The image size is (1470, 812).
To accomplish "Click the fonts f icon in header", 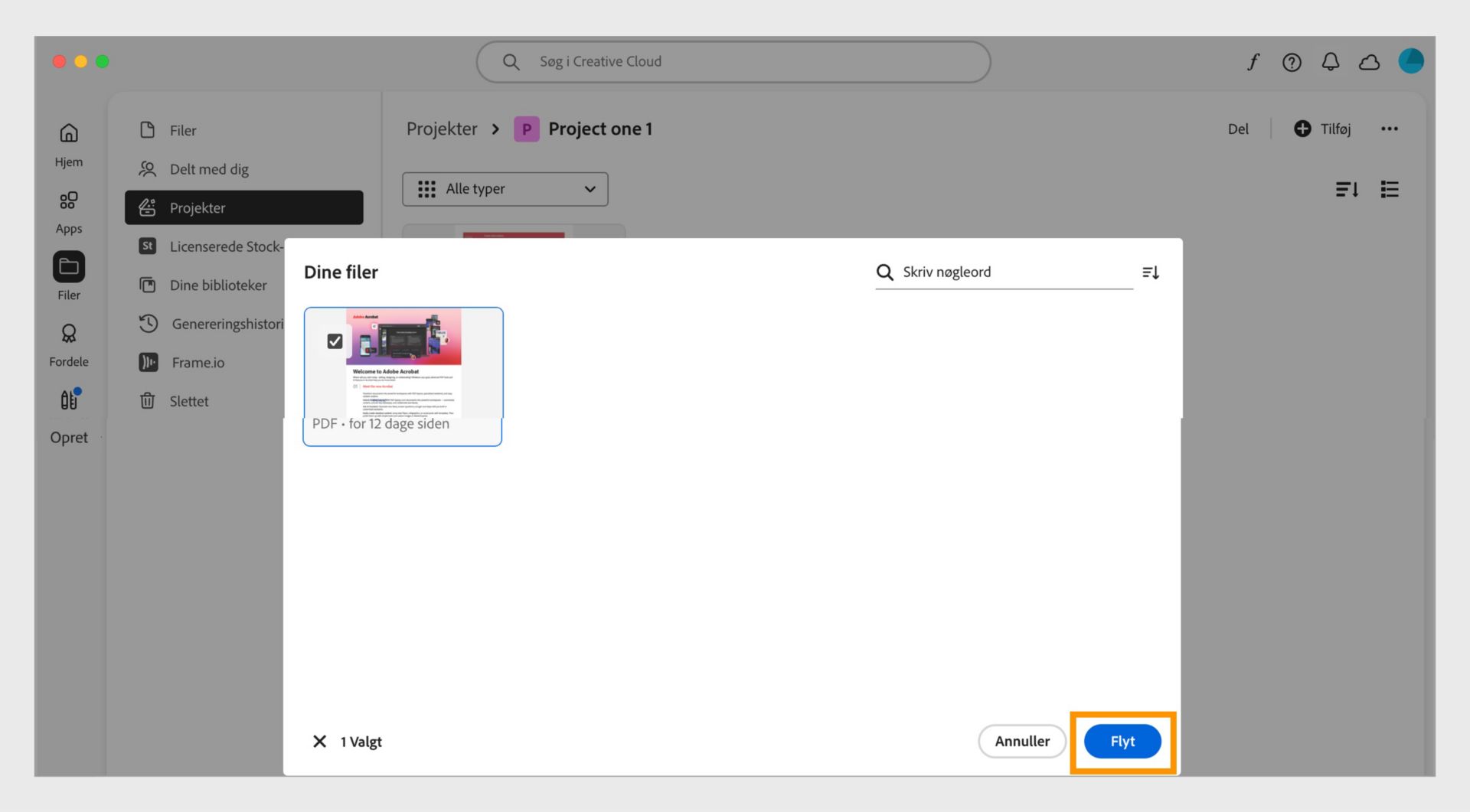I will coord(1253,62).
